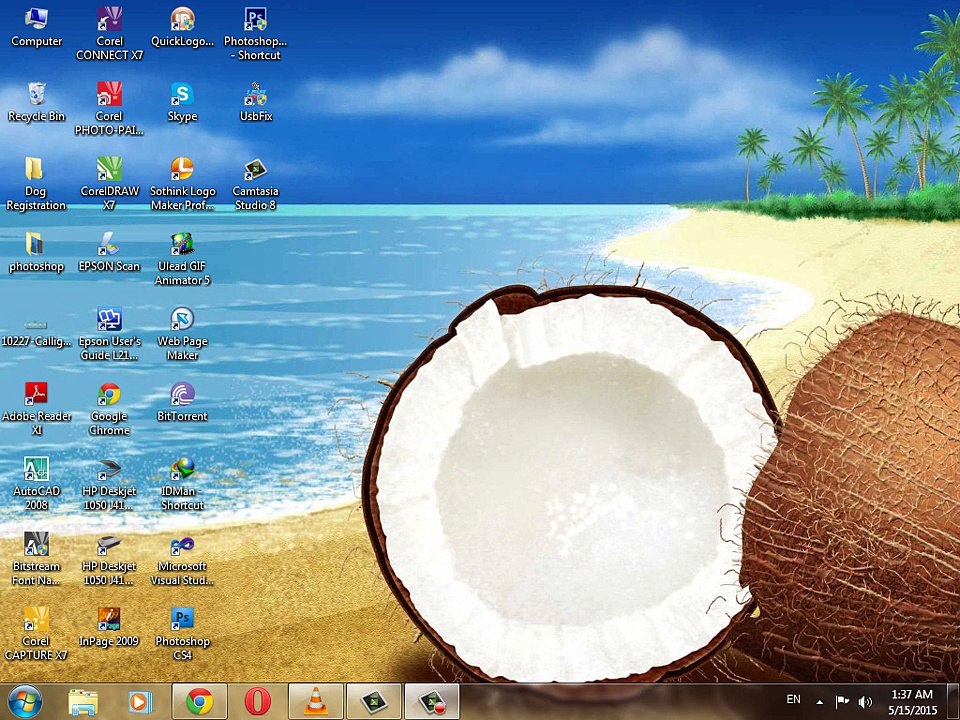
Task: Click the InPage 2009 desktop icon
Action: click(x=109, y=620)
